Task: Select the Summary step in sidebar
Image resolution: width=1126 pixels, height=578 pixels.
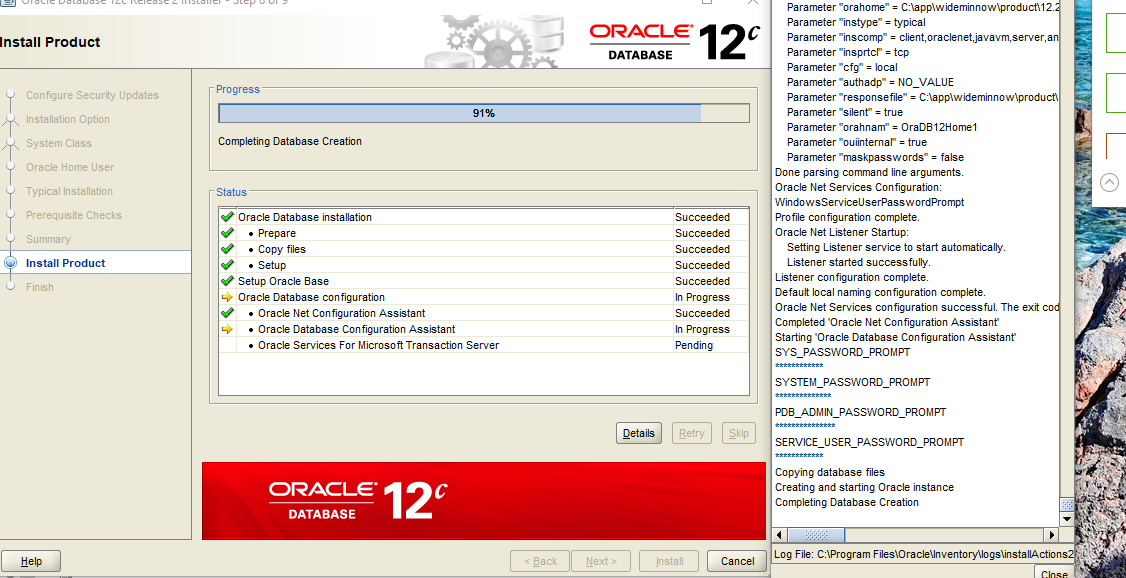Action: [48, 239]
